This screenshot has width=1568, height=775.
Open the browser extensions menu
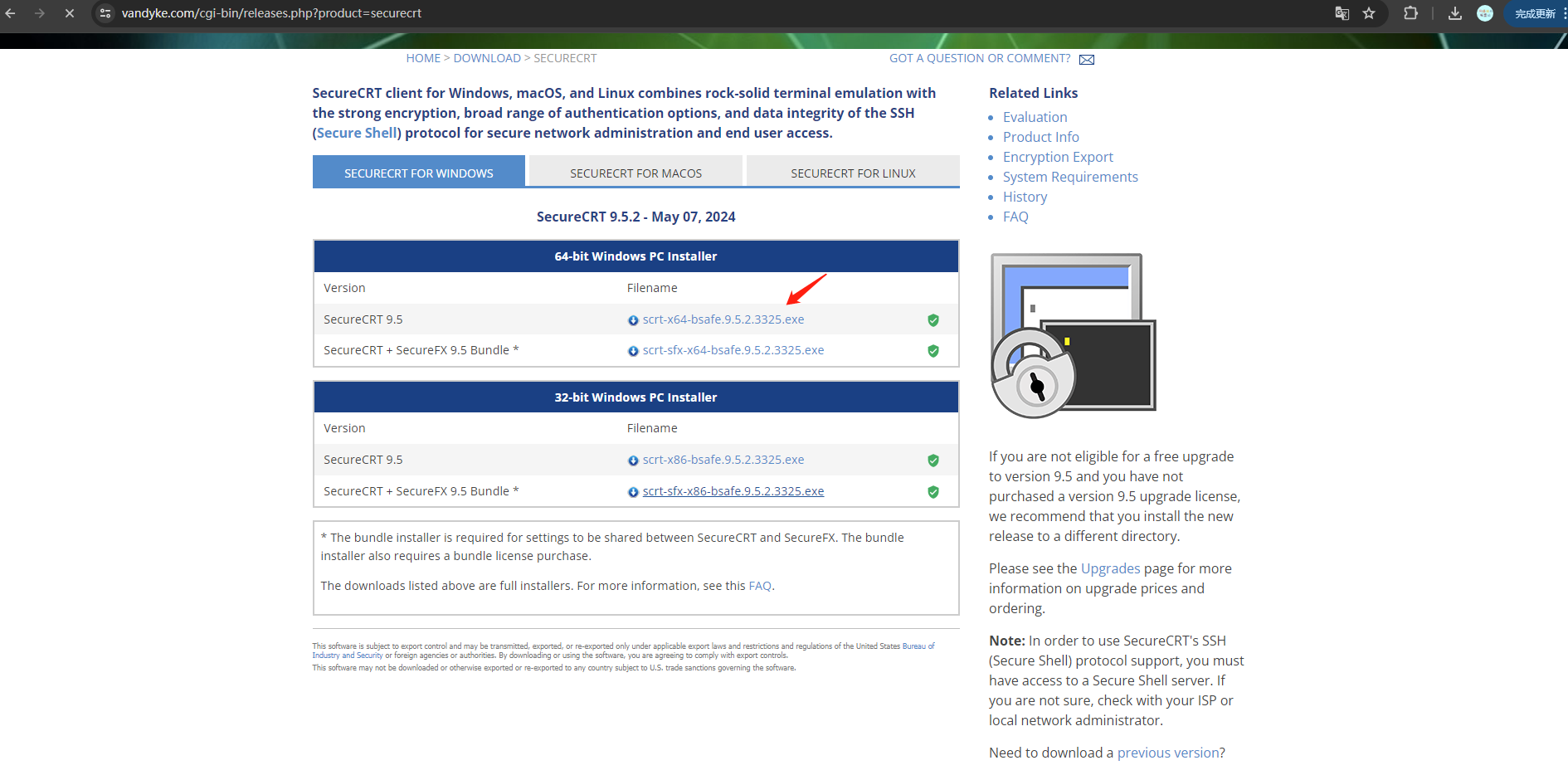1410,13
